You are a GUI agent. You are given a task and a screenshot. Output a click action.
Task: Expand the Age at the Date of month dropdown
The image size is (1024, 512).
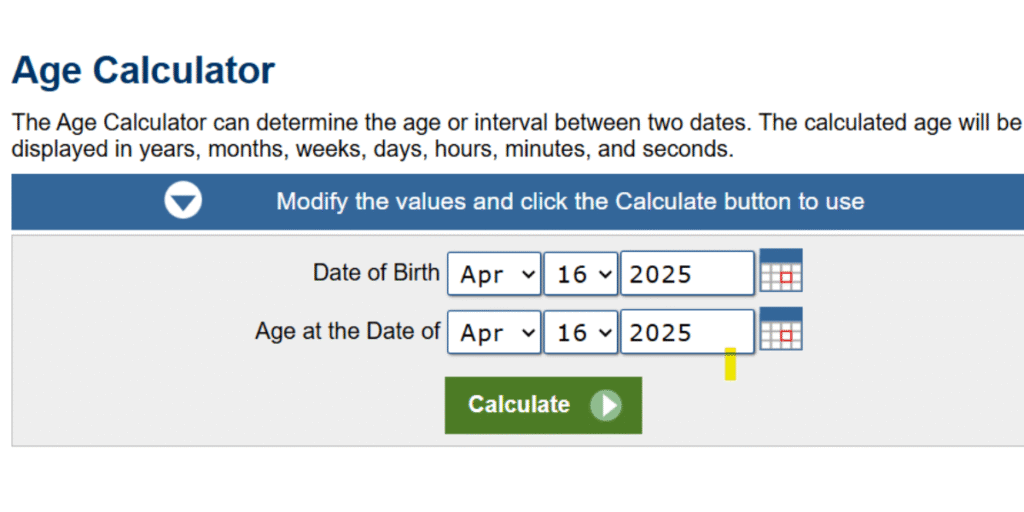tap(493, 332)
